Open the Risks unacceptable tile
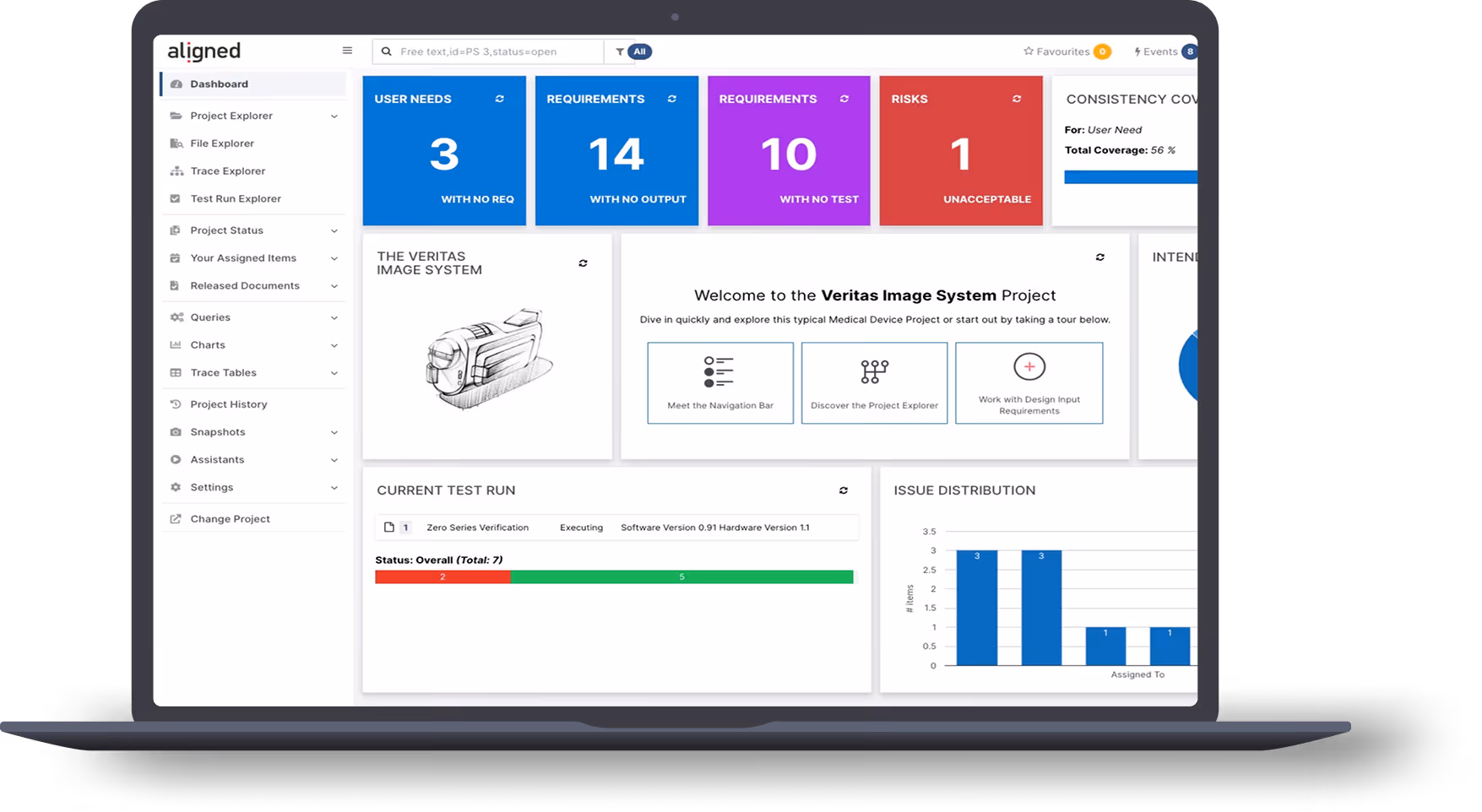 [x=961, y=151]
